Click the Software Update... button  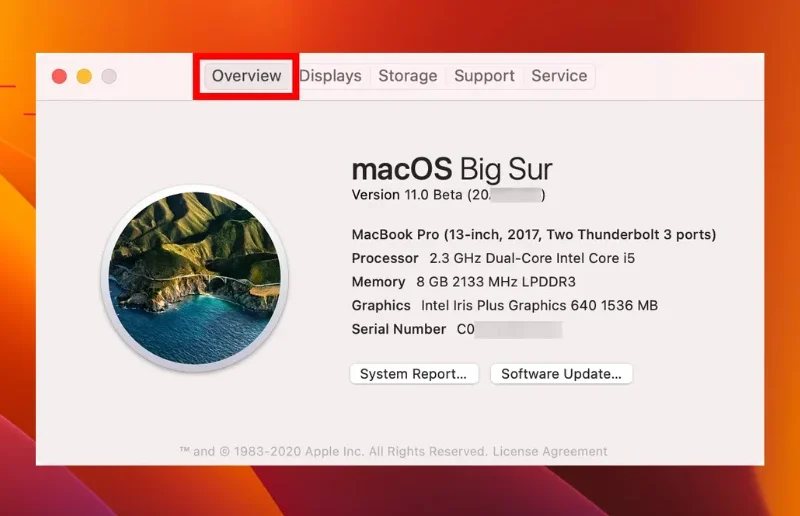pyautogui.click(x=561, y=374)
